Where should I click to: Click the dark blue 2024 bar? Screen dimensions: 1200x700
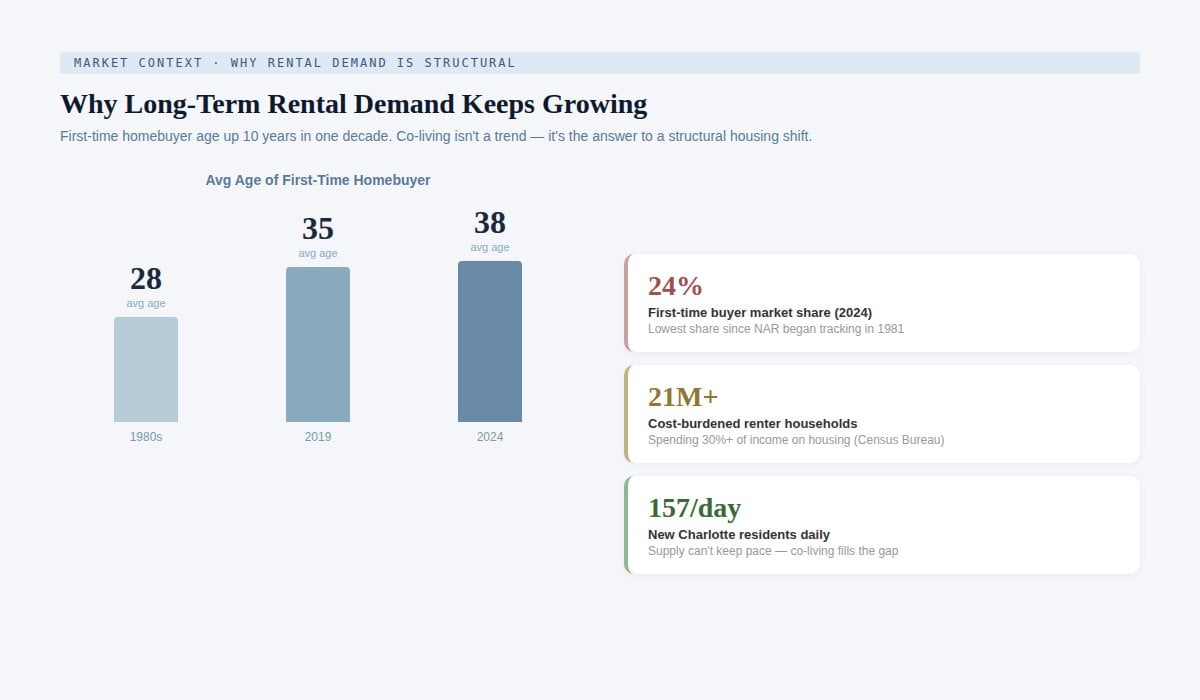[x=490, y=342]
